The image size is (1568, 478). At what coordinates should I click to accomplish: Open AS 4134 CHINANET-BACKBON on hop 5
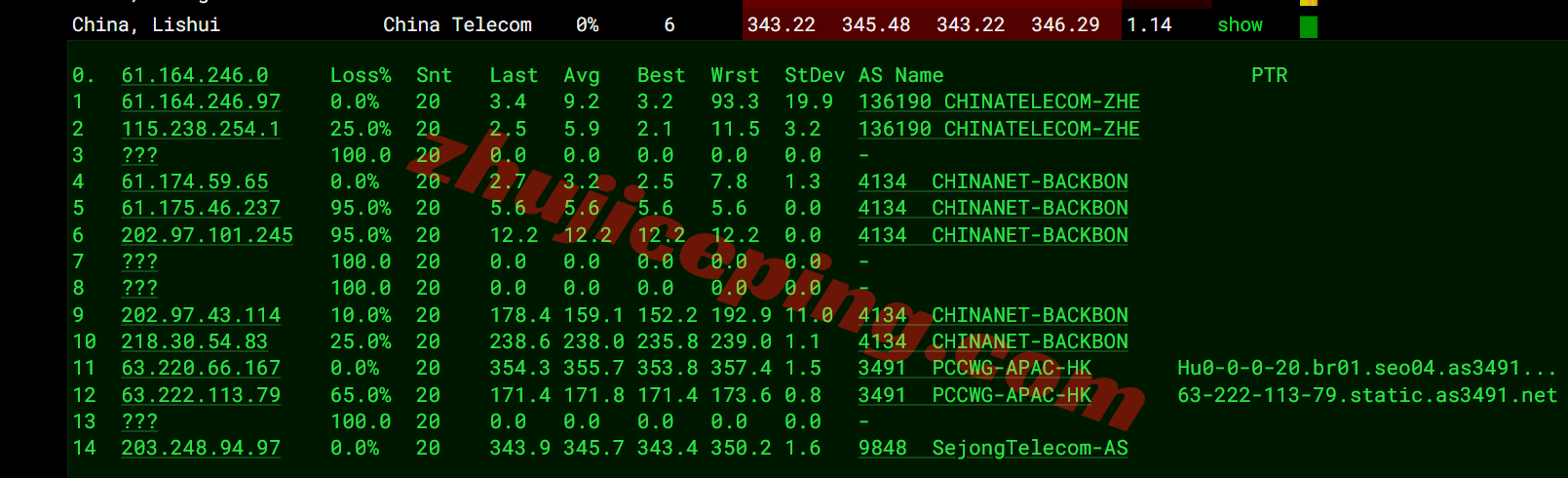click(993, 208)
